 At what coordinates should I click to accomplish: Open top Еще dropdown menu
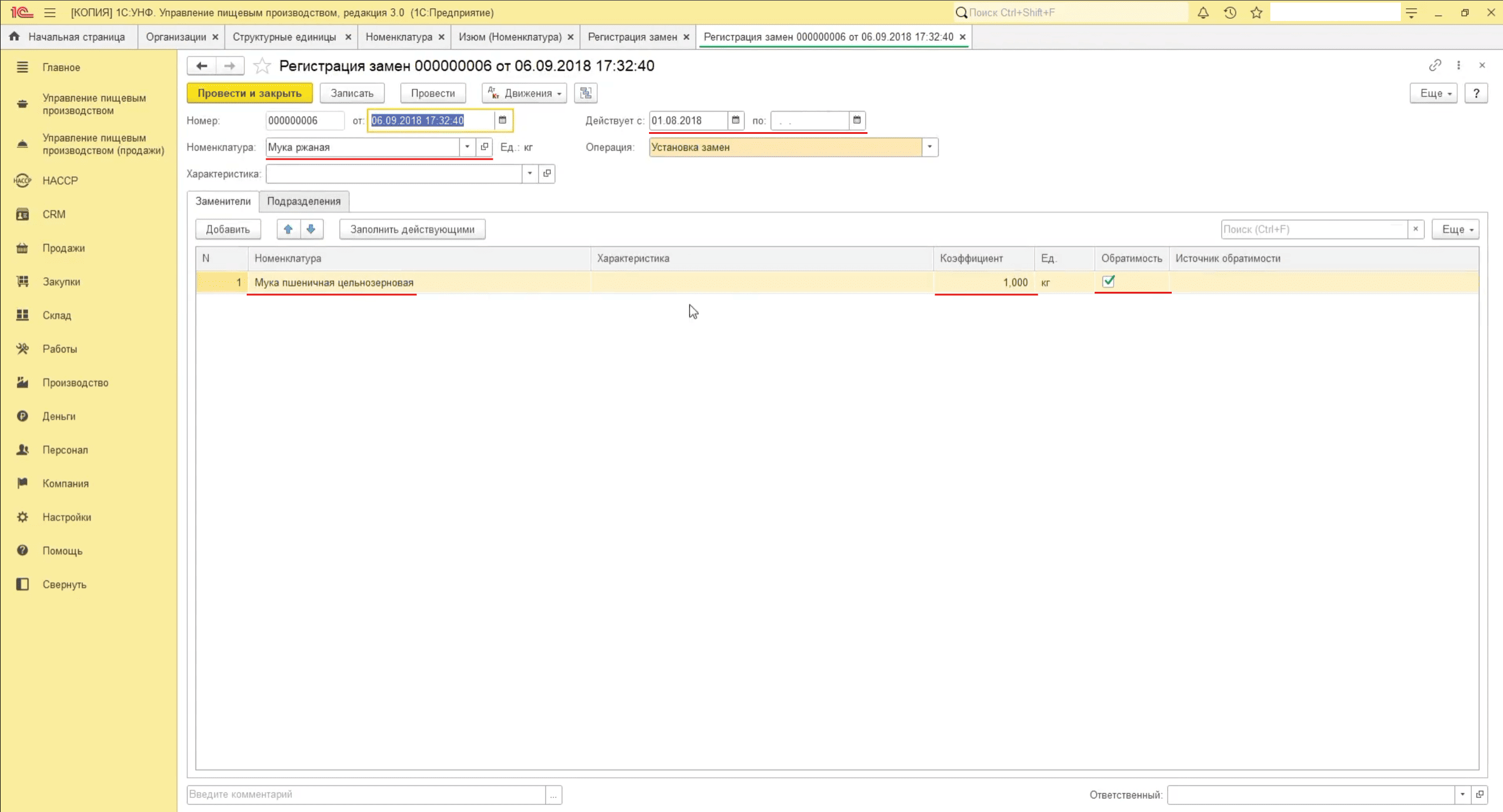tap(1434, 93)
